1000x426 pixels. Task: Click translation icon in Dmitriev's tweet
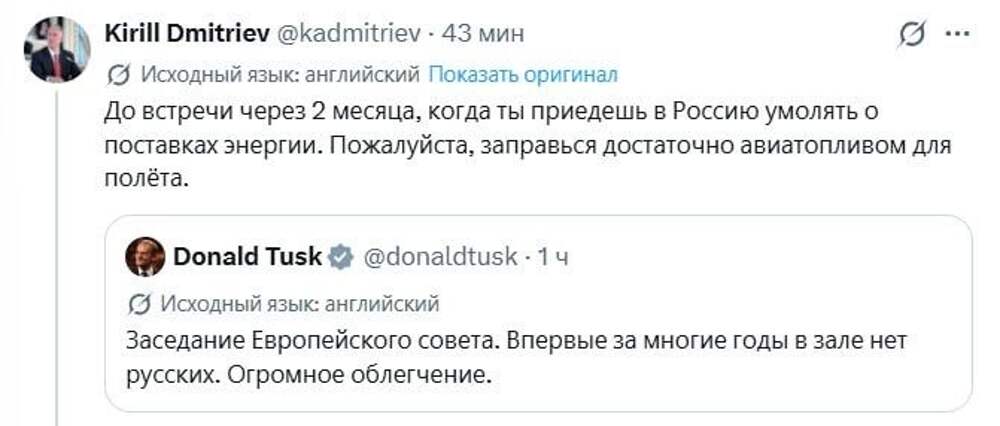pyautogui.click(x=117, y=75)
